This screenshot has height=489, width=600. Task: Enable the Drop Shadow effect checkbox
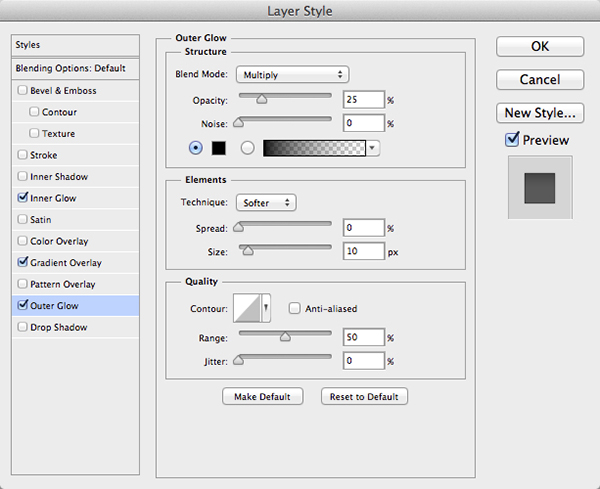23,328
